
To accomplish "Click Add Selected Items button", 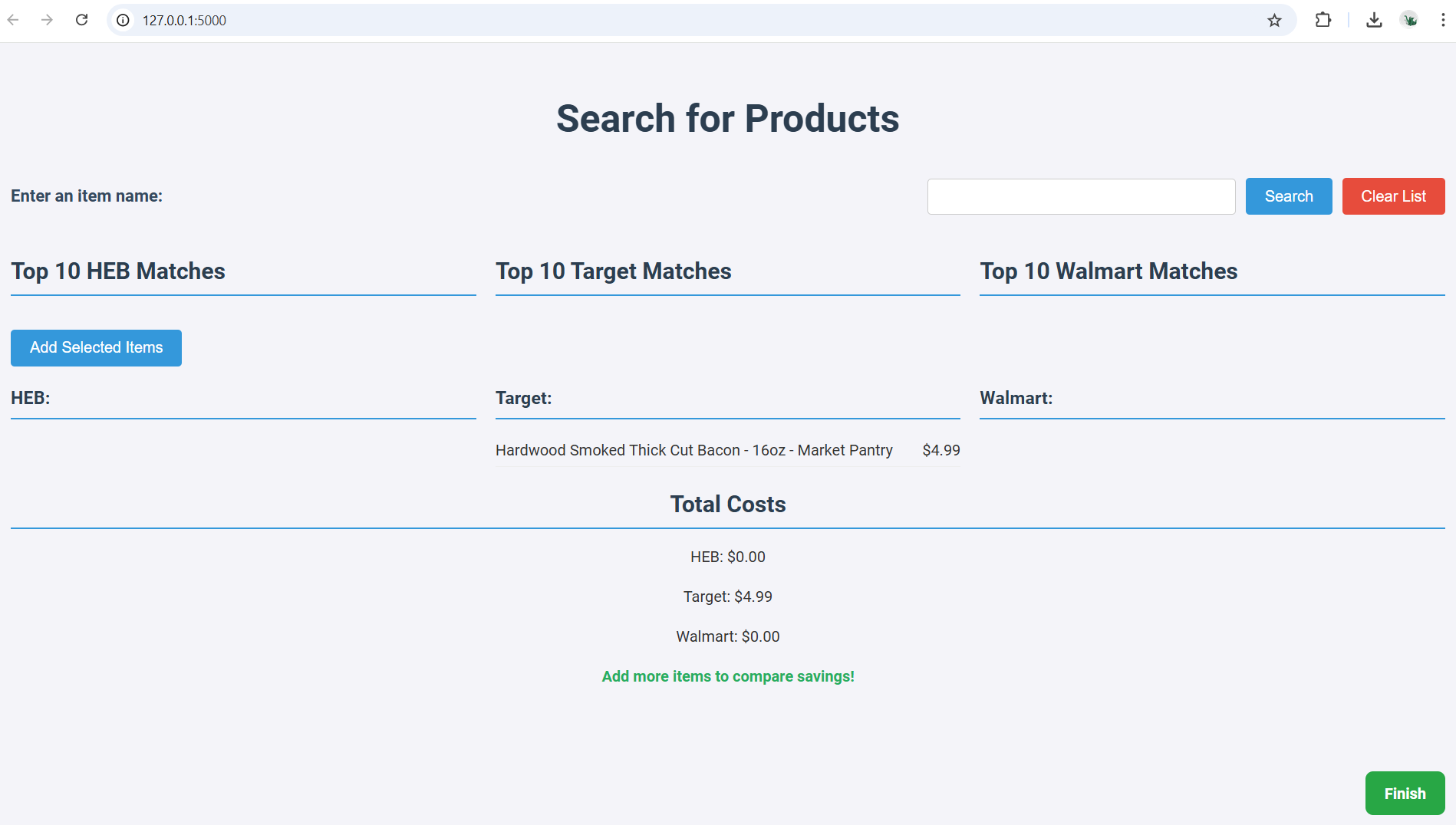I will click(96, 348).
